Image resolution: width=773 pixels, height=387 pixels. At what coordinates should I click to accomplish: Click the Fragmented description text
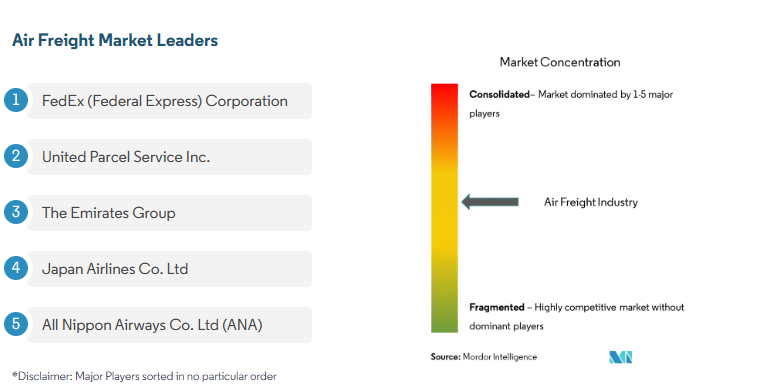[576, 317]
